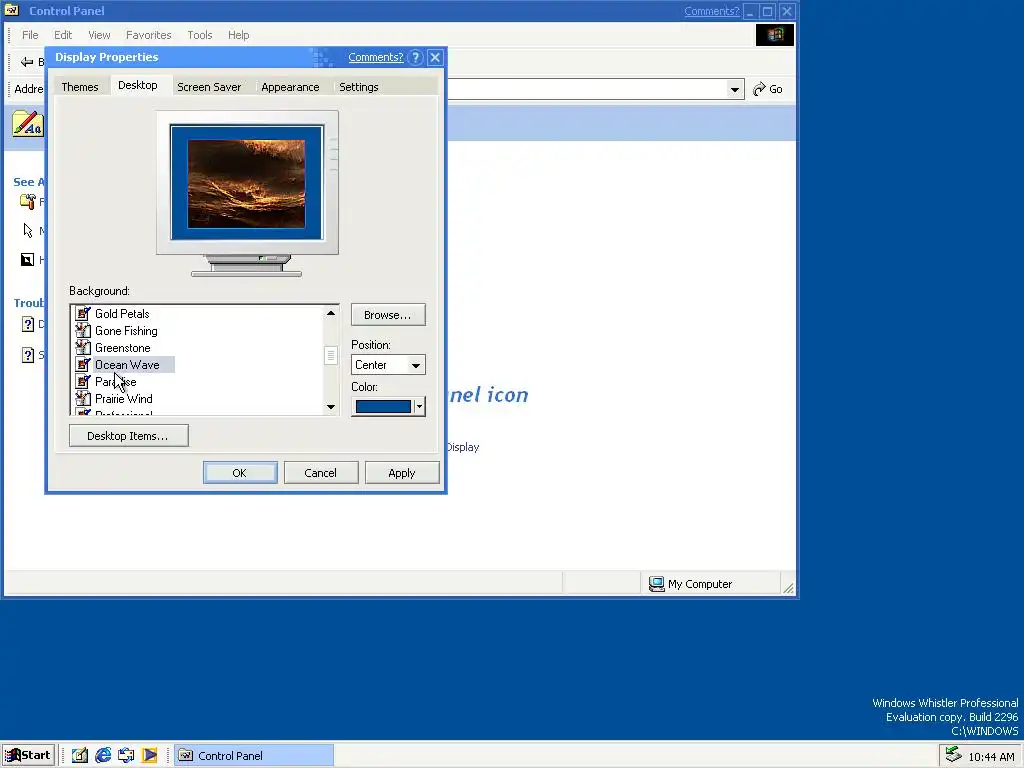Switch to the Settings tab

(359, 87)
